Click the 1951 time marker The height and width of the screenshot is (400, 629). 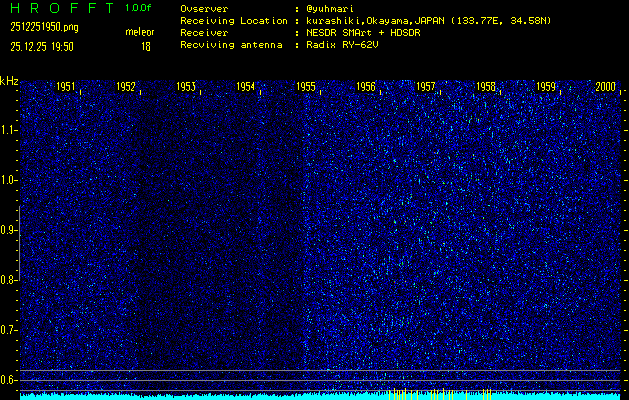click(65, 87)
